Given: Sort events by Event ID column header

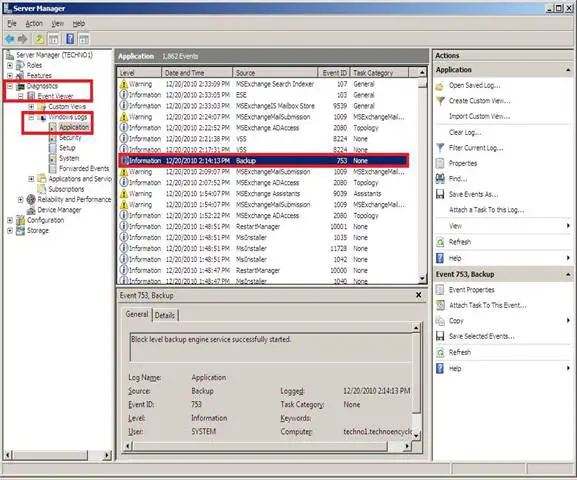Looking at the screenshot, I should tap(333, 73).
